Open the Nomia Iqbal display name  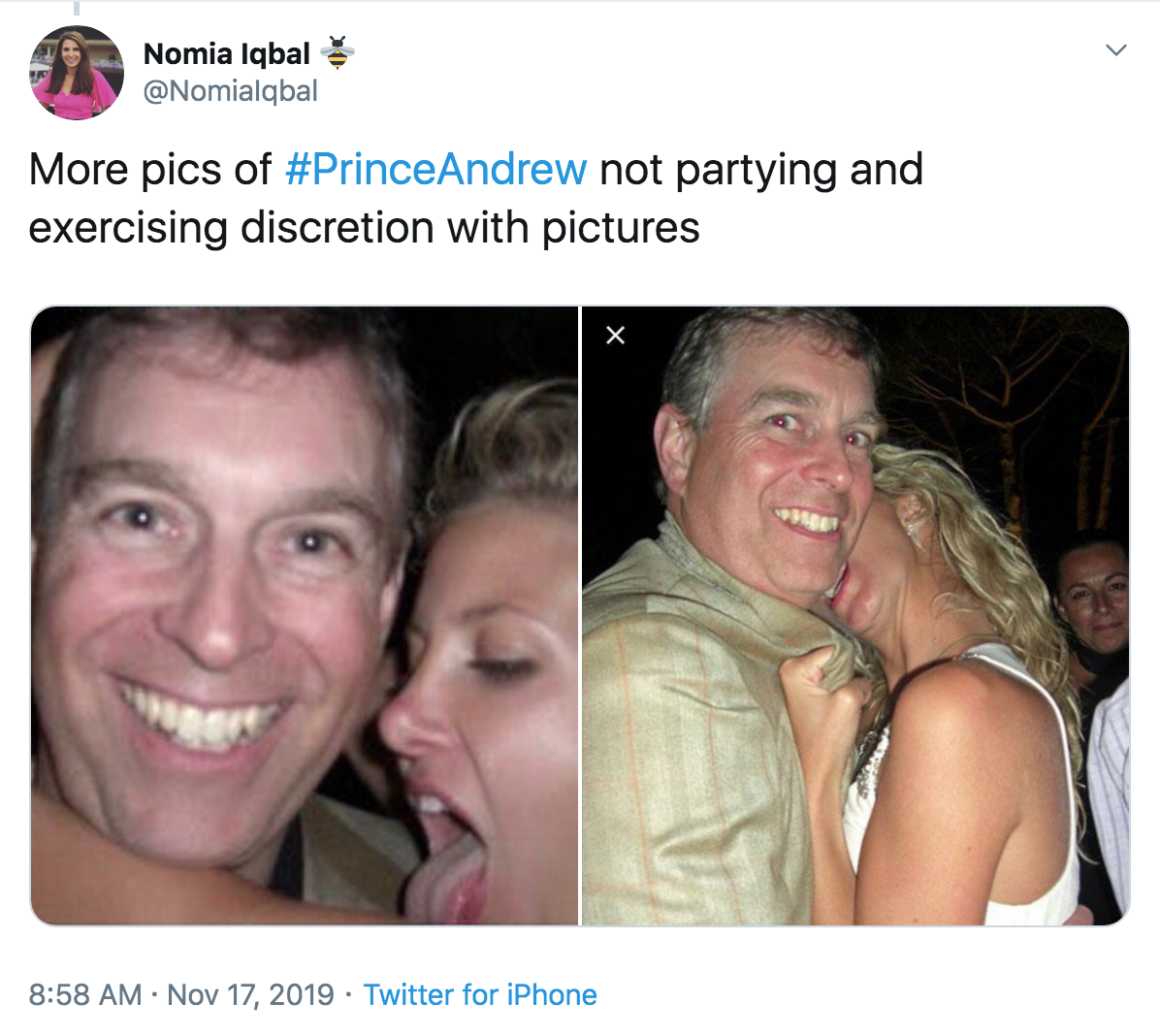click(x=226, y=54)
